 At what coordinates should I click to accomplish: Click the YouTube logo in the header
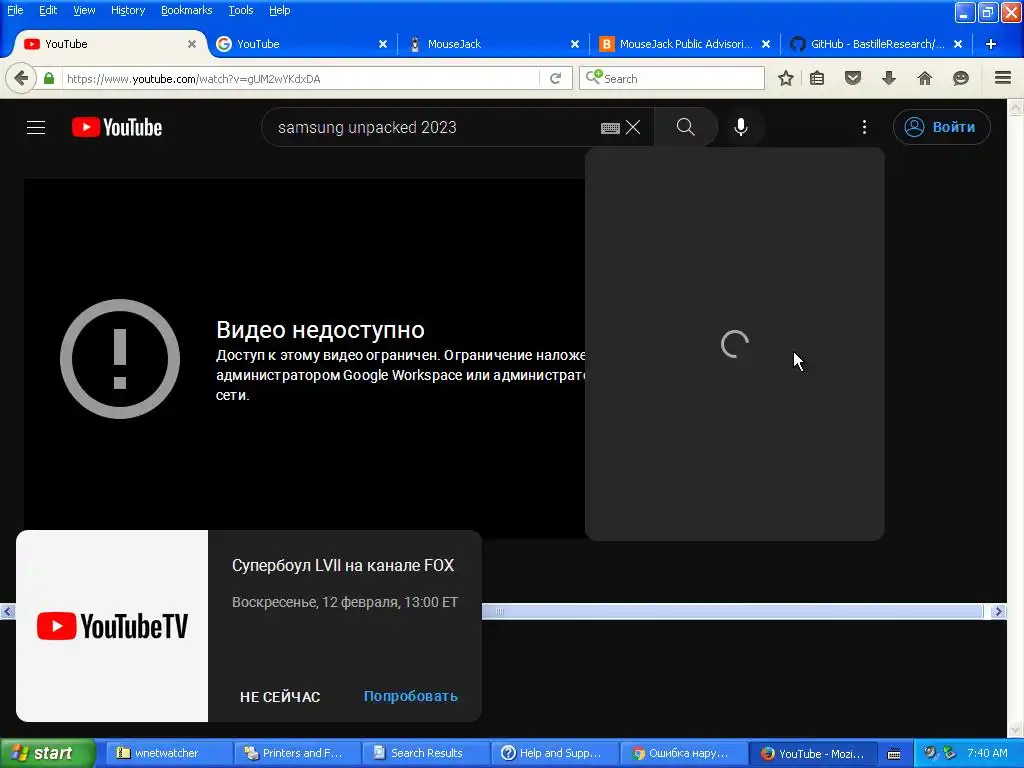pos(117,127)
